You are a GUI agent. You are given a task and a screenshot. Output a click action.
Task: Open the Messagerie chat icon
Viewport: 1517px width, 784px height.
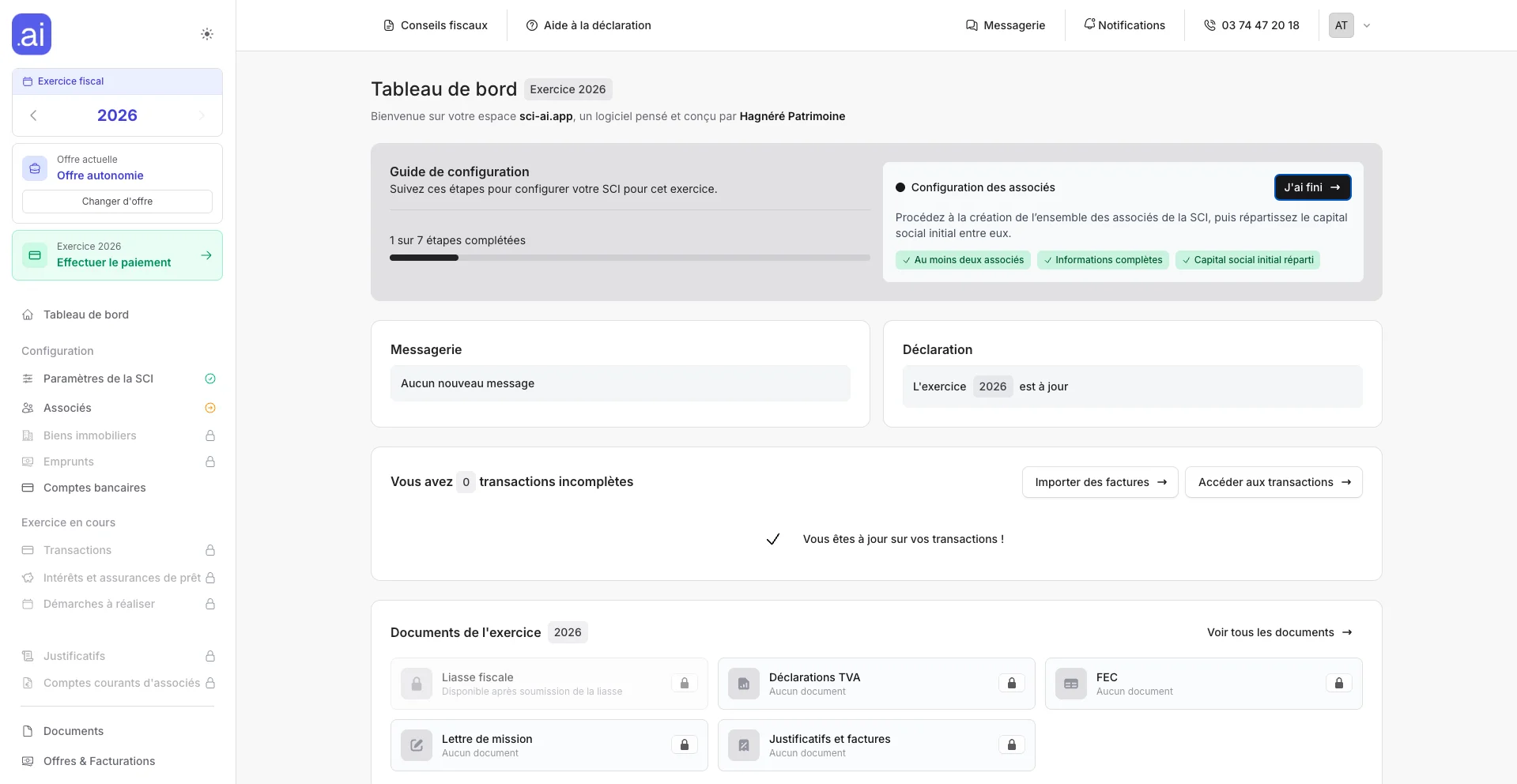tap(972, 25)
